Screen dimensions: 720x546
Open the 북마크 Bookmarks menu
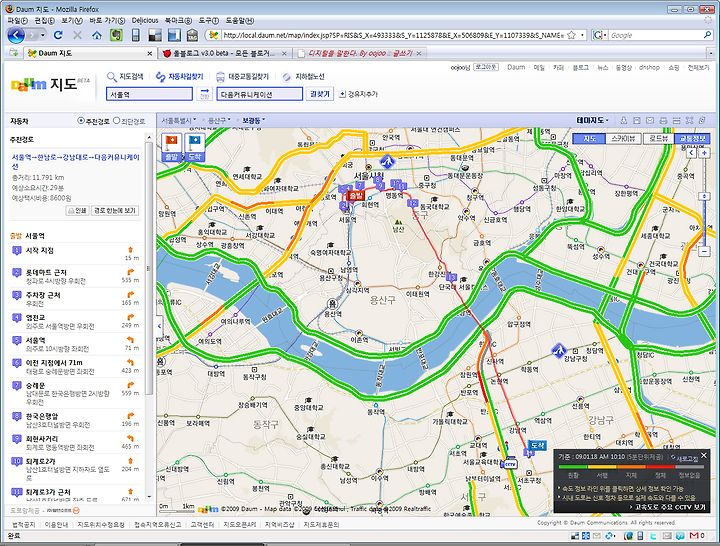[x=178, y=21]
